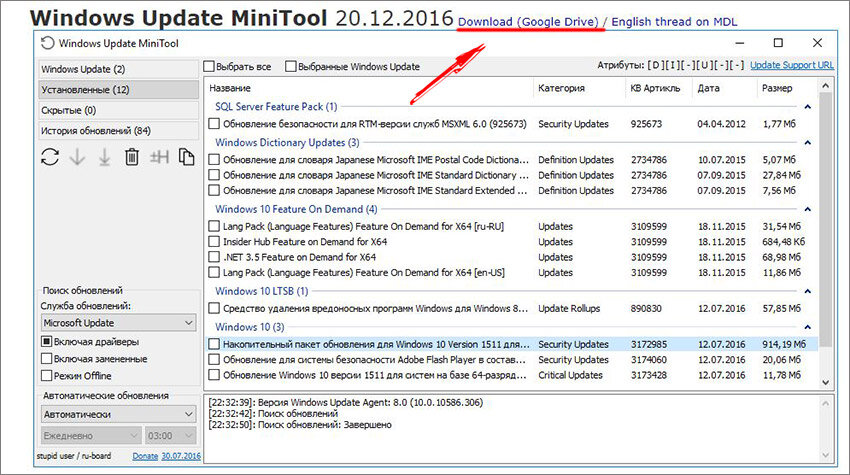The image size is (850, 475).
Task: Collapse the Windows Dictionary Updates group
Action: point(807,143)
